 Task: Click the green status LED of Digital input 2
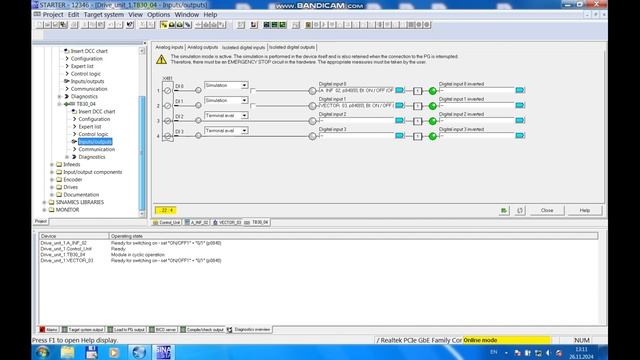(433, 121)
